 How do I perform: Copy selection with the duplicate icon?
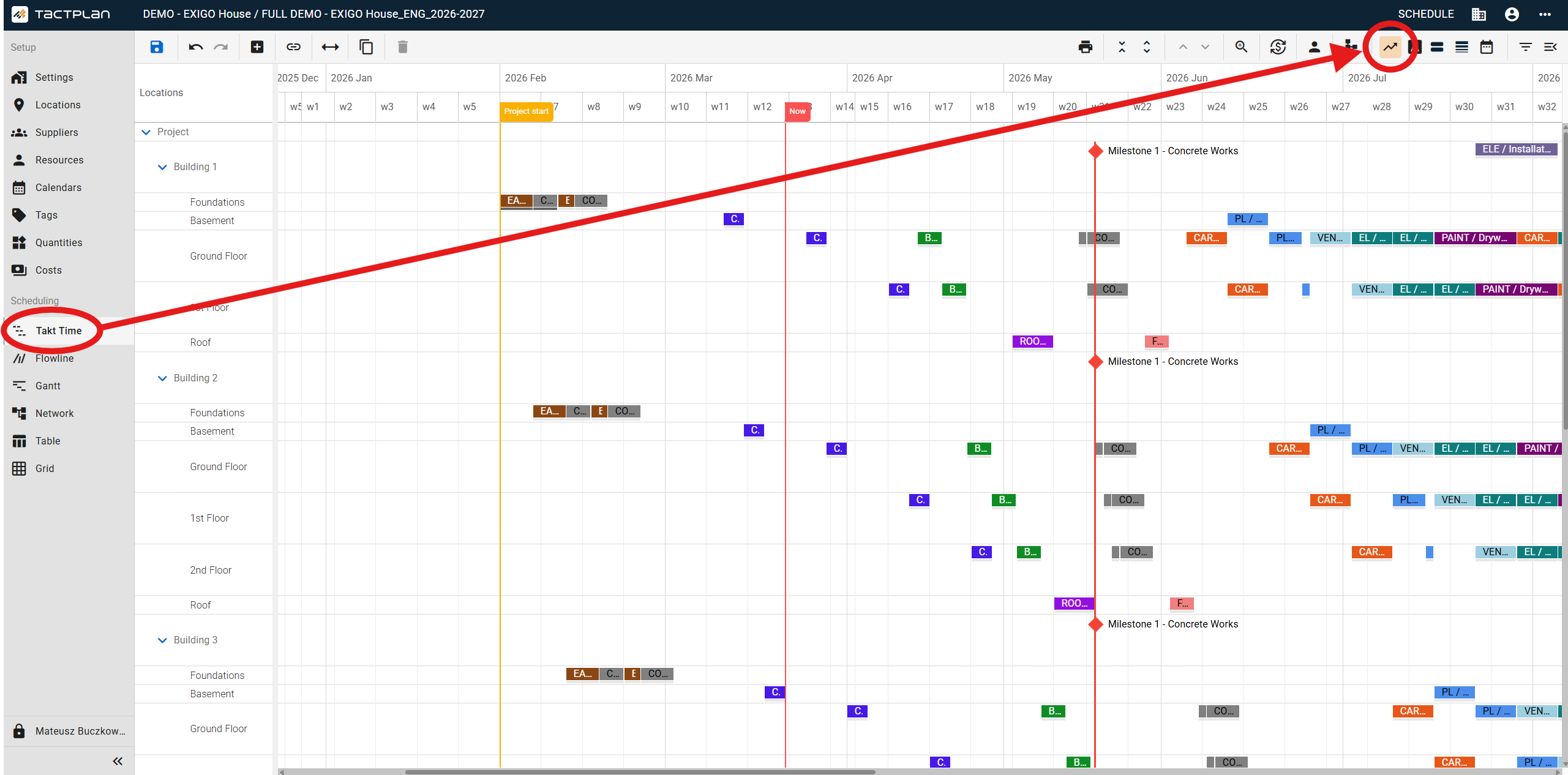click(x=366, y=47)
